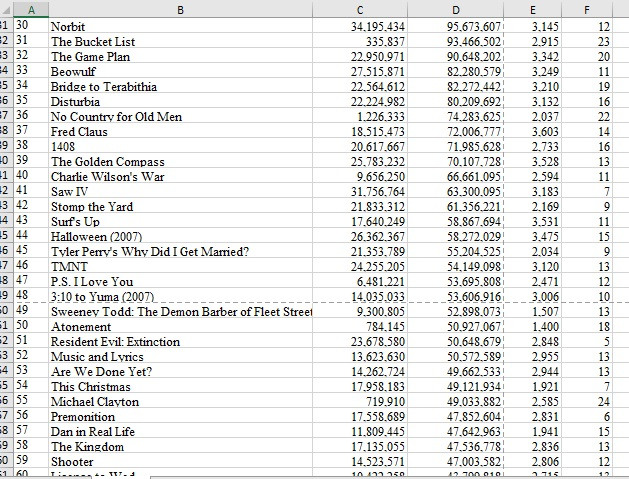
Task: Click value 17,135,055 in The Kingdom row
Action: click(x=360, y=447)
